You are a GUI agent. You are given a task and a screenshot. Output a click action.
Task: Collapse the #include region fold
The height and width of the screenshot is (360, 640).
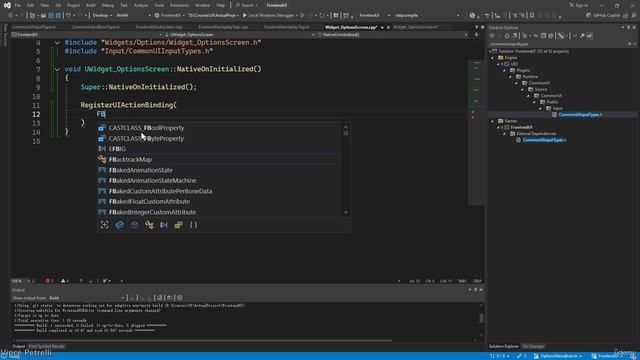(57, 42)
